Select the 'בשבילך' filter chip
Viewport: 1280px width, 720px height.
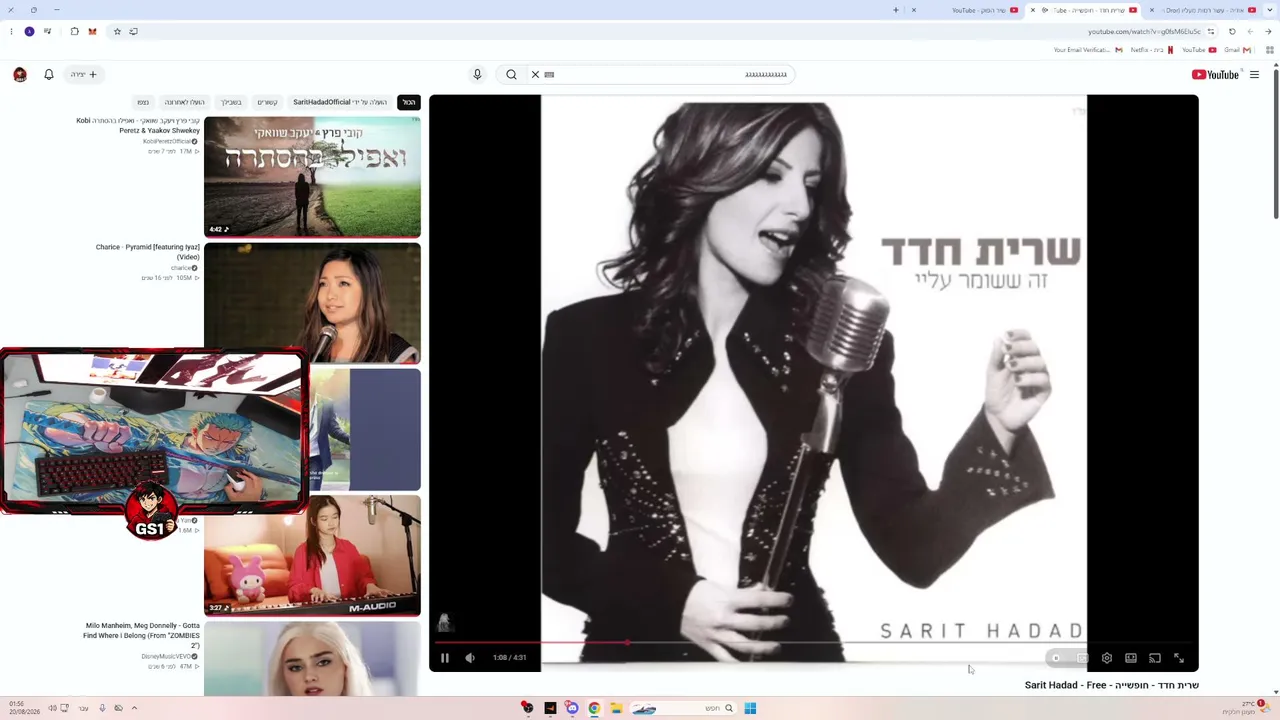coord(231,102)
